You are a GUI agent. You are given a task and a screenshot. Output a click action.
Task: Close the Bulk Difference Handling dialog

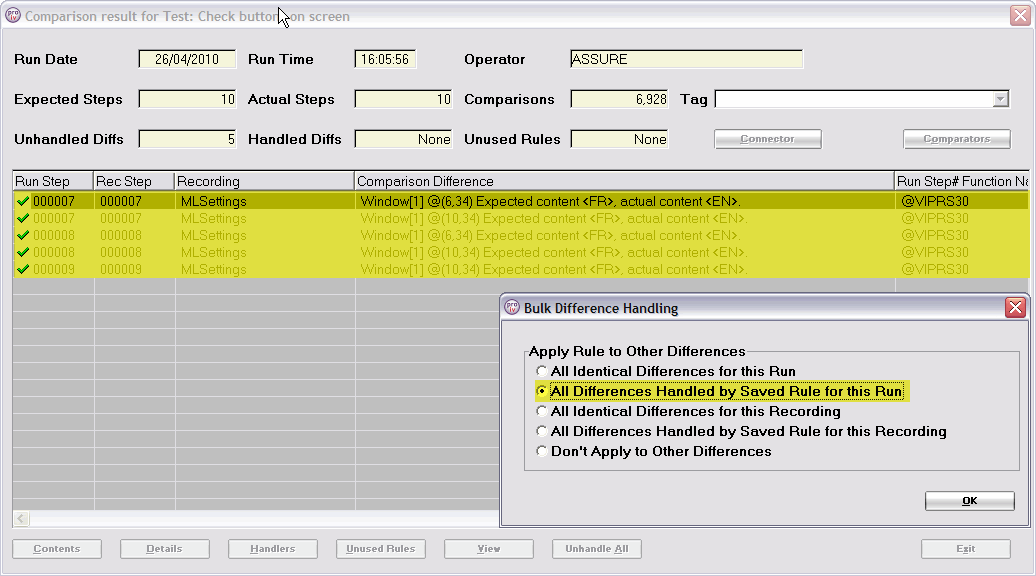[x=1015, y=307]
